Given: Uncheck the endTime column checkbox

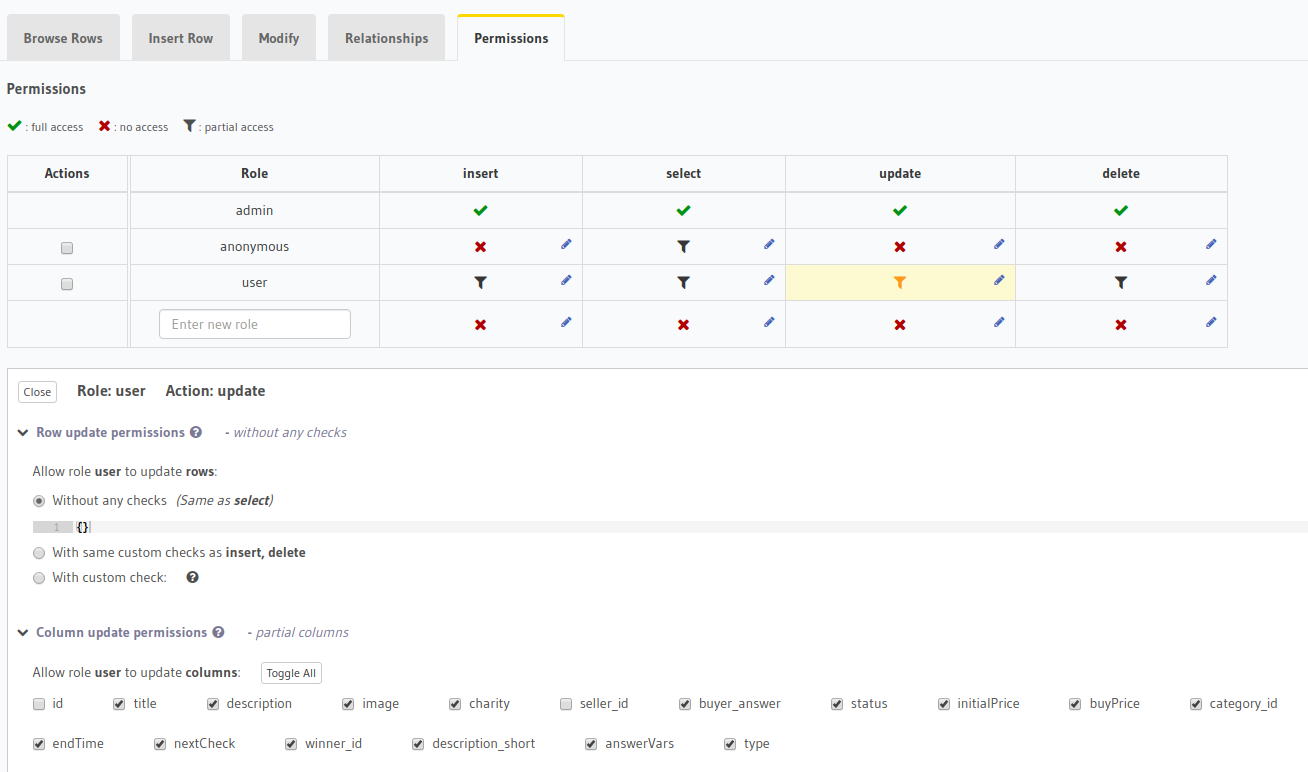Looking at the screenshot, I should pos(39,744).
